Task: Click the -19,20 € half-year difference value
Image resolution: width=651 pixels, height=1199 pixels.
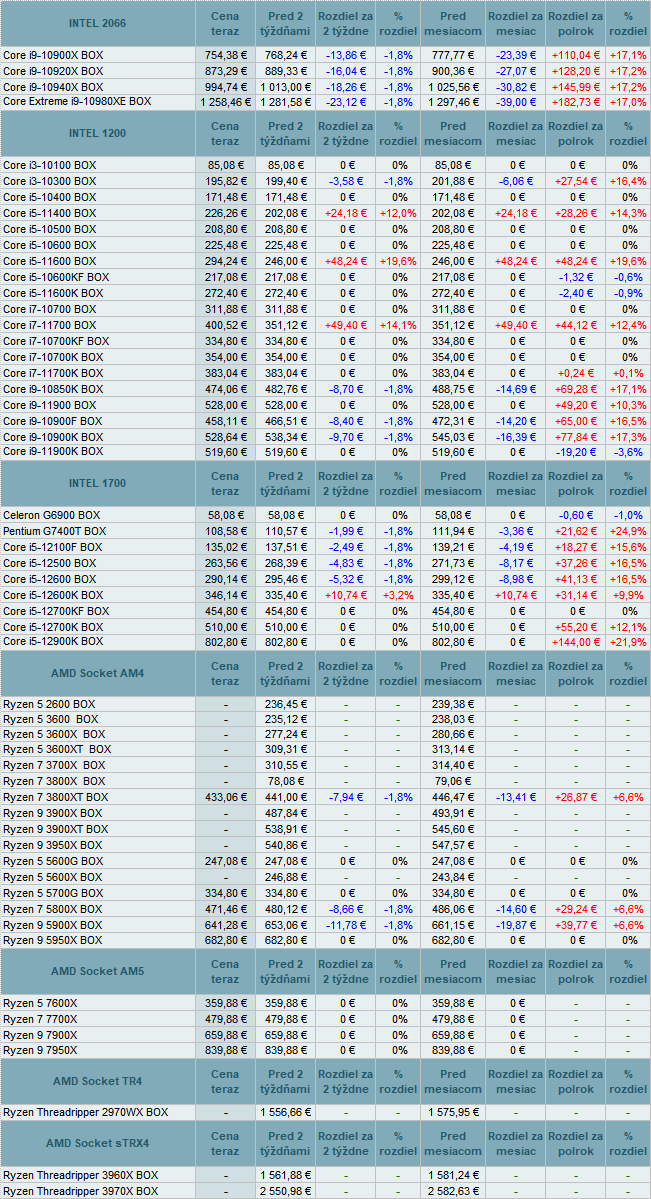Action: coord(577,452)
